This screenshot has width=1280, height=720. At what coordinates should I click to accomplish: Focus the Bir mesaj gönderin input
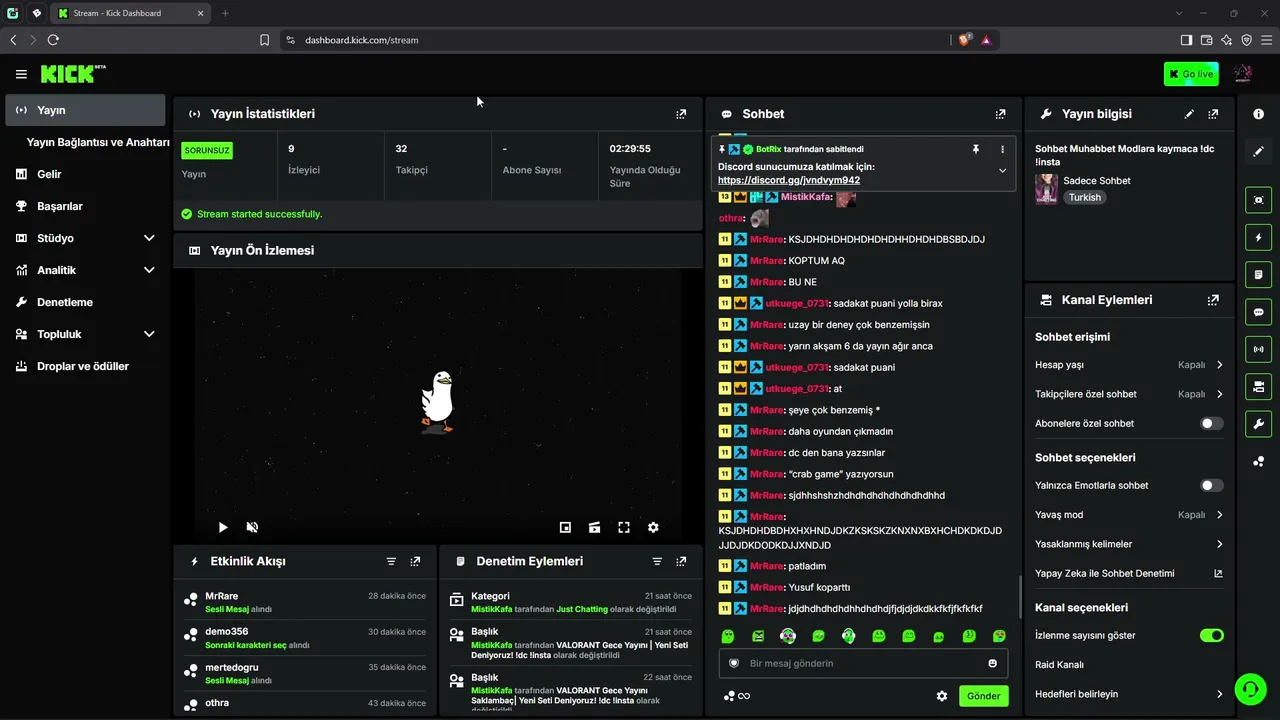click(x=863, y=663)
